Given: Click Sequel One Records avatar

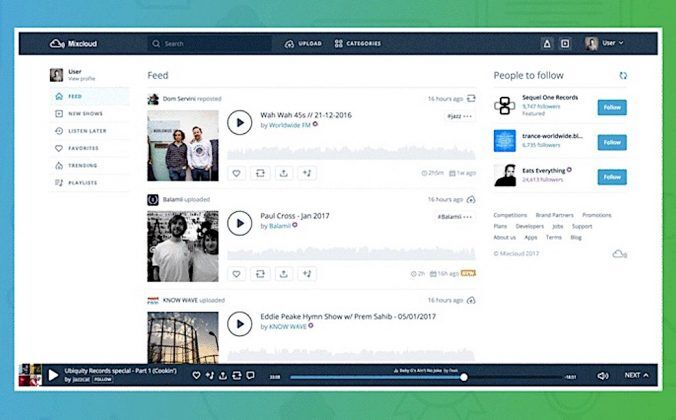Looking at the screenshot, I should coord(504,106).
